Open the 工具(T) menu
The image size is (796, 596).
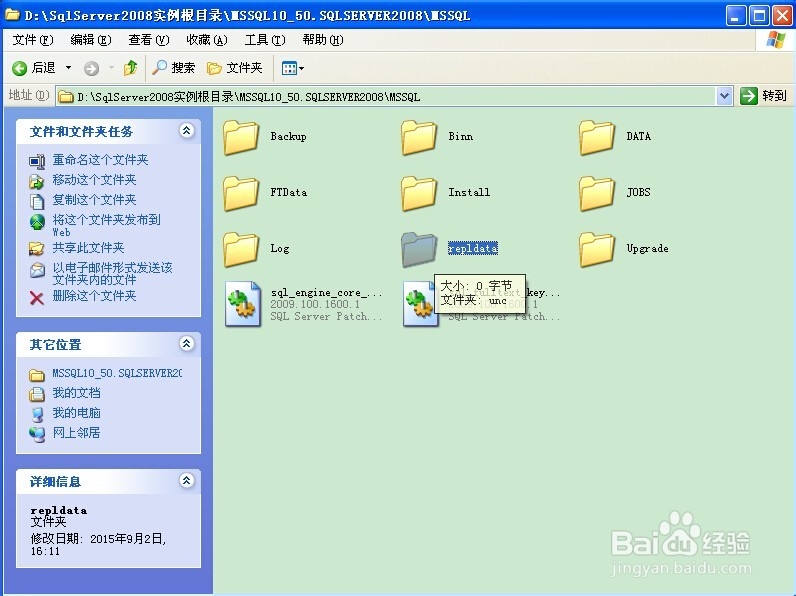[x=264, y=40]
